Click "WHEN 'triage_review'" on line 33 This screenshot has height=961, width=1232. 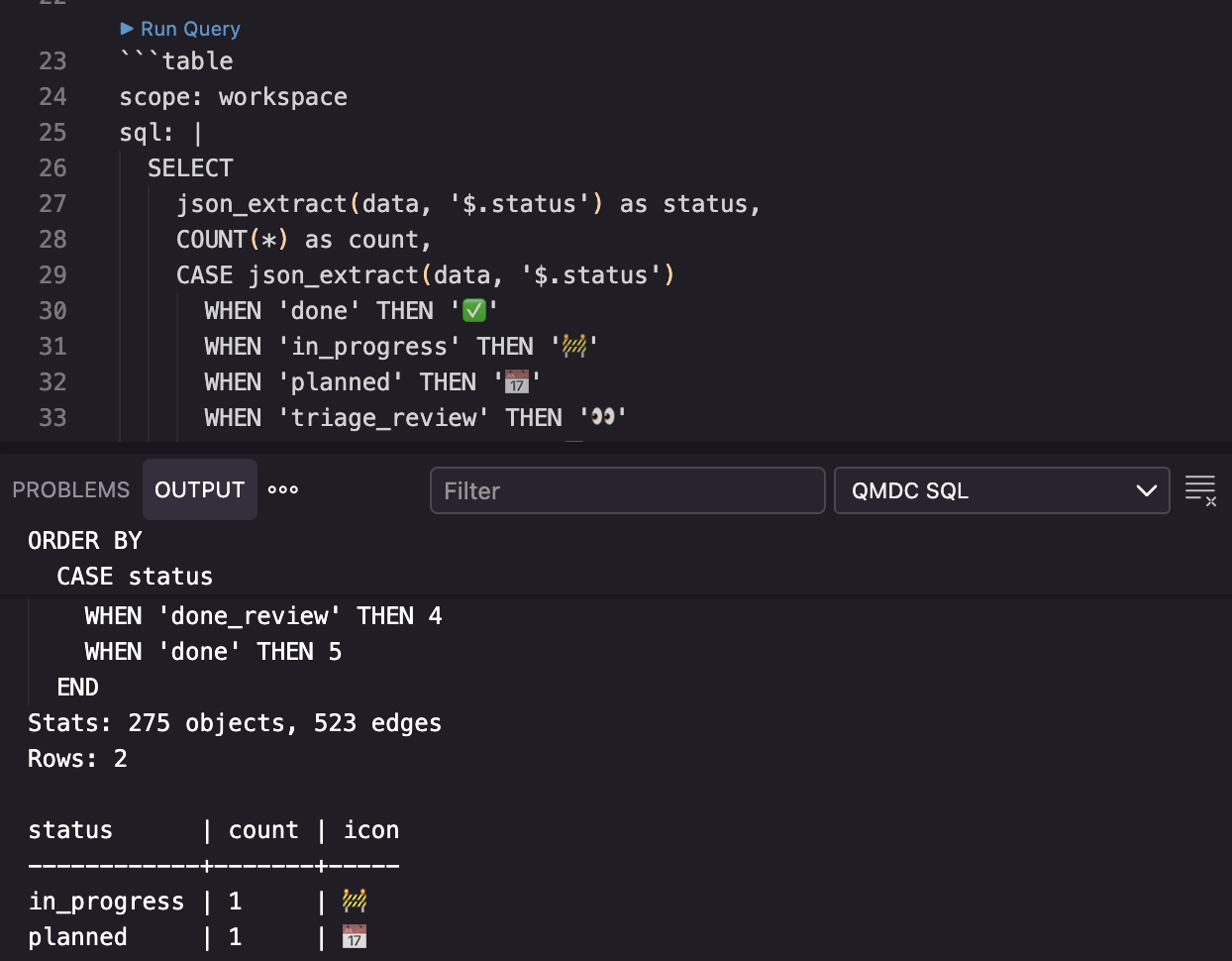click(347, 418)
